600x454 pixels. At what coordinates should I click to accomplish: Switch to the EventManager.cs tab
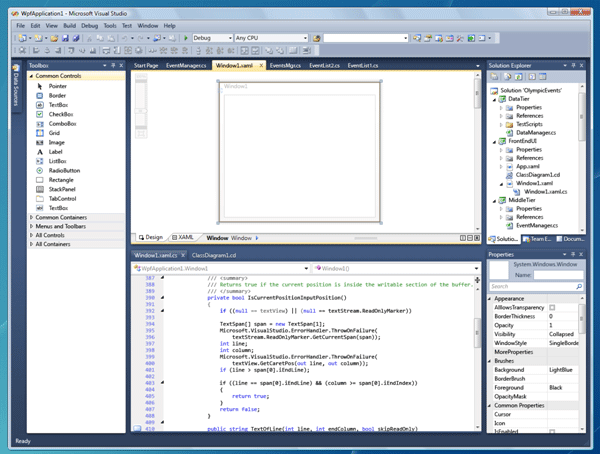tap(184, 65)
